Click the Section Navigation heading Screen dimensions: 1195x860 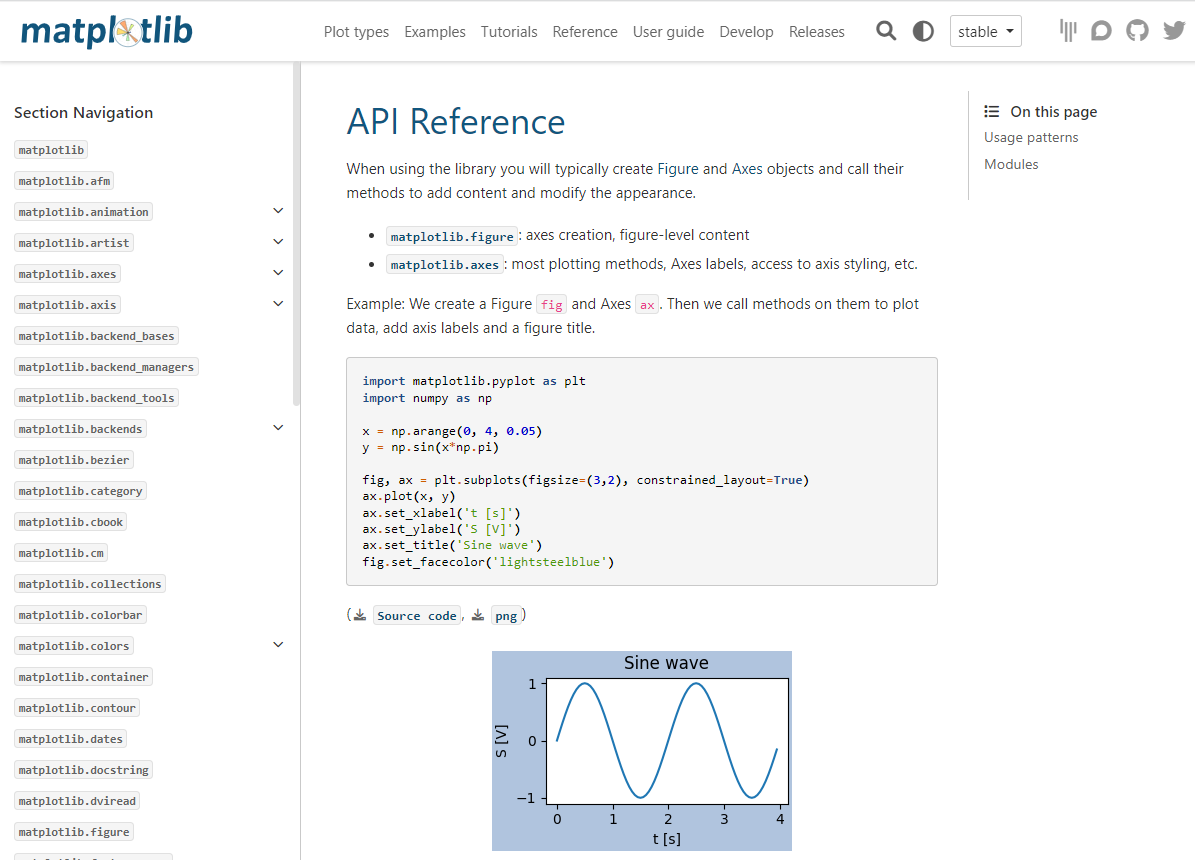tap(83, 113)
